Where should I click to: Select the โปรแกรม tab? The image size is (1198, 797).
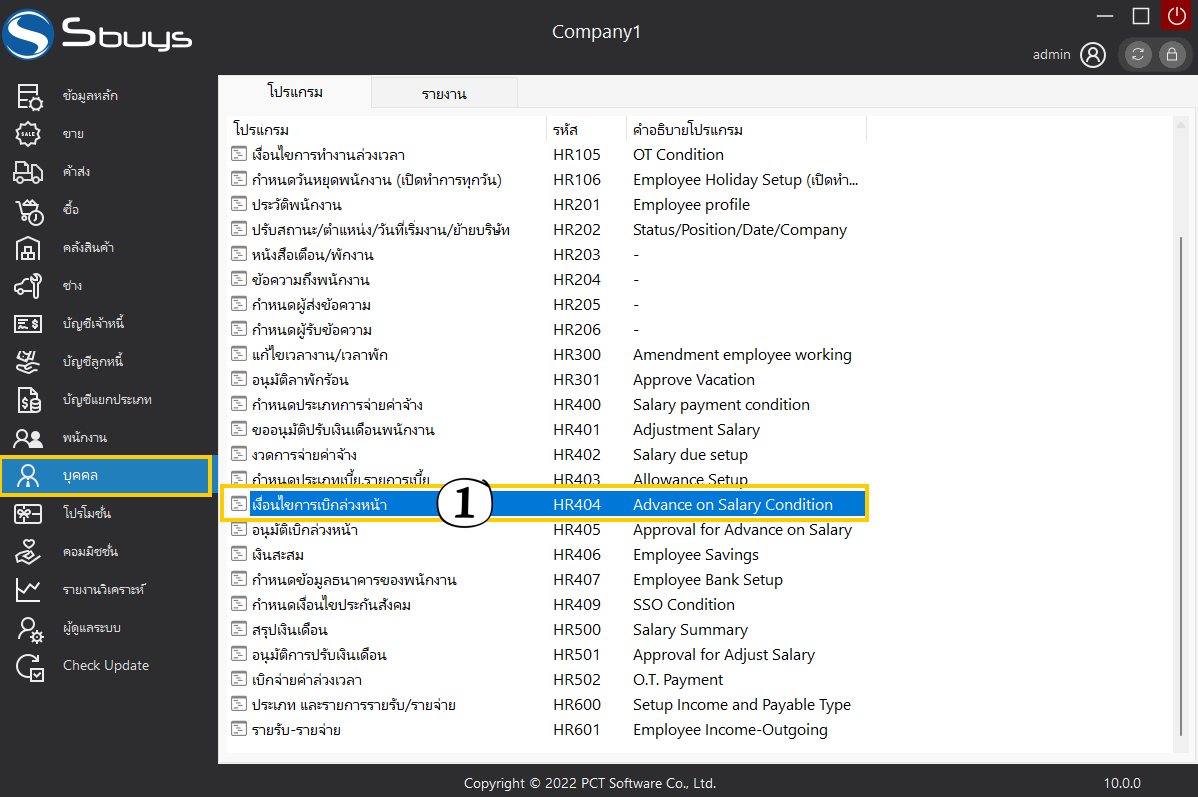[295, 92]
